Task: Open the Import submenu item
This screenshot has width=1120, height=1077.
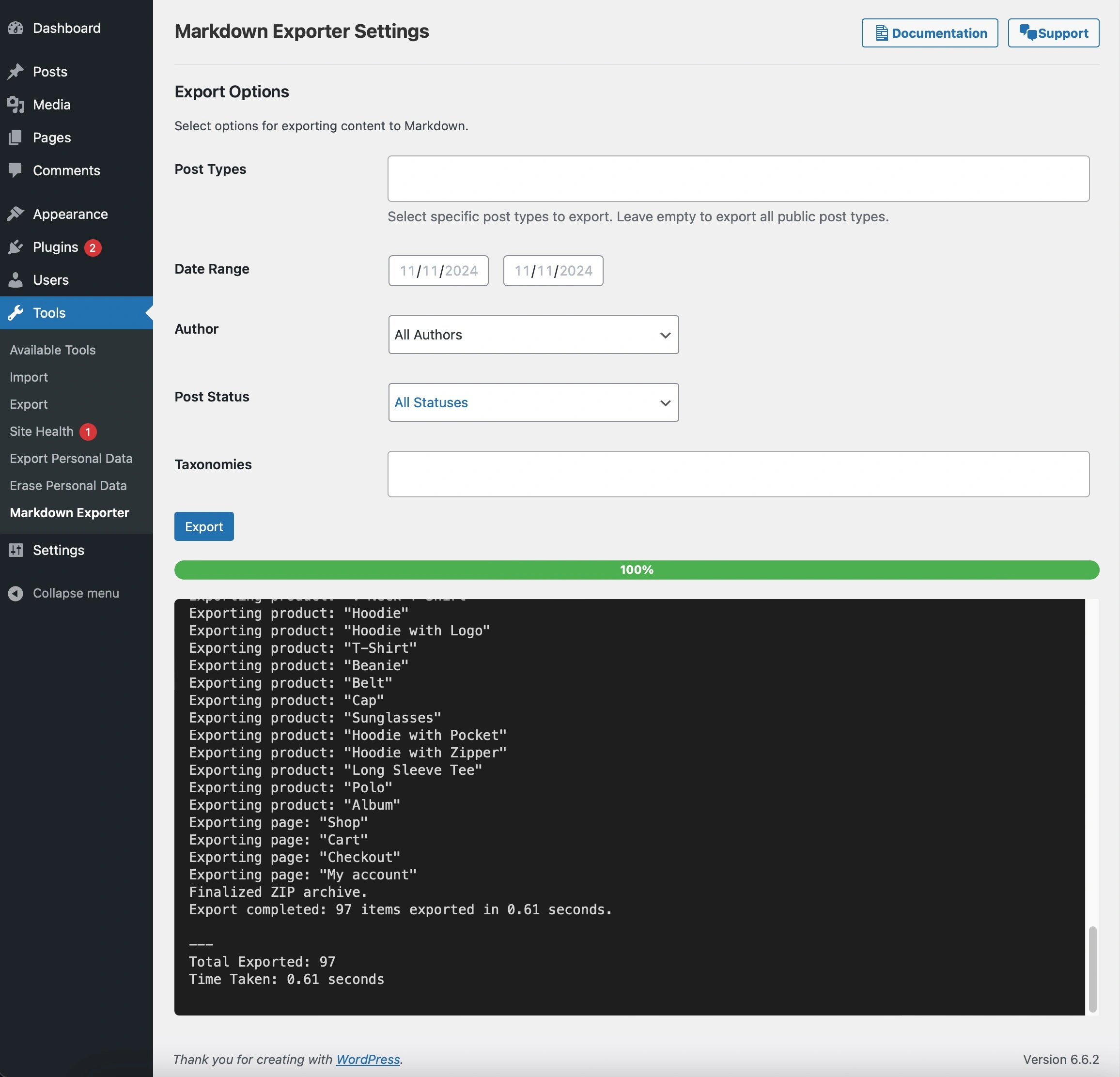Action: pyautogui.click(x=29, y=377)
